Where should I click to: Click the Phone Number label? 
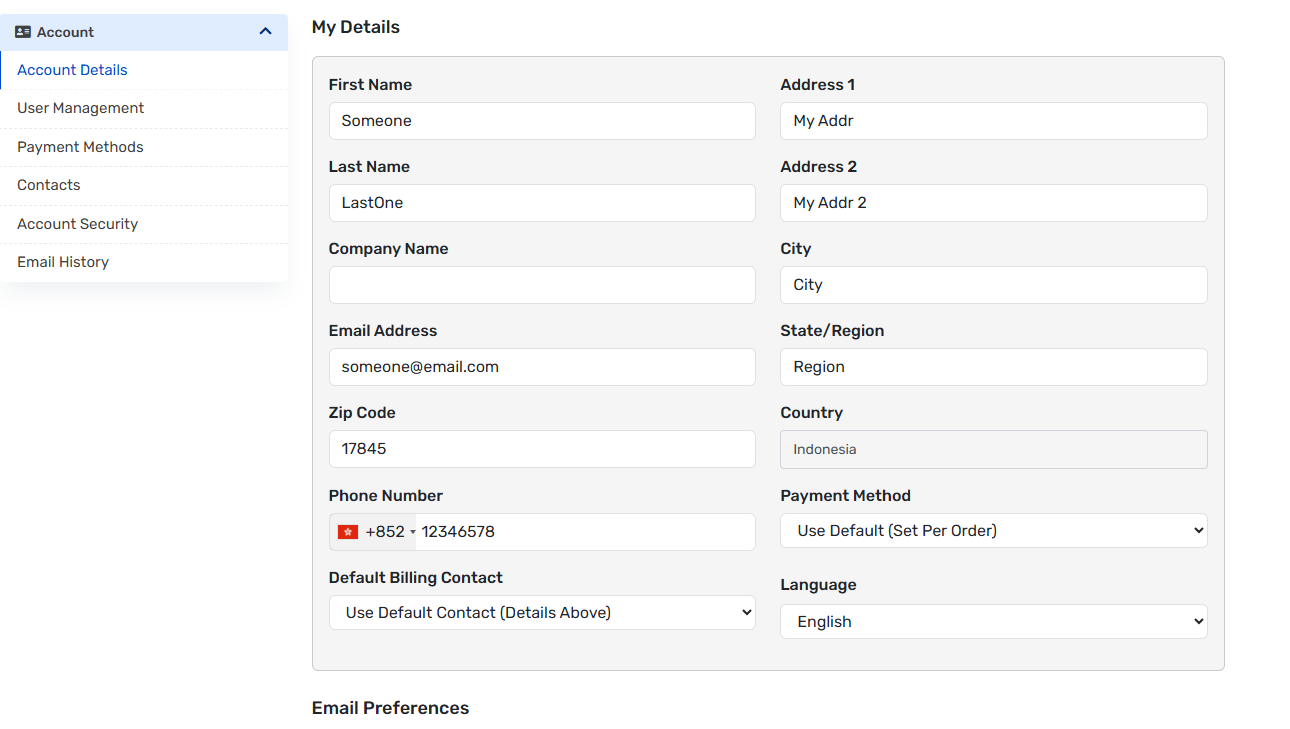pos(386,496)
